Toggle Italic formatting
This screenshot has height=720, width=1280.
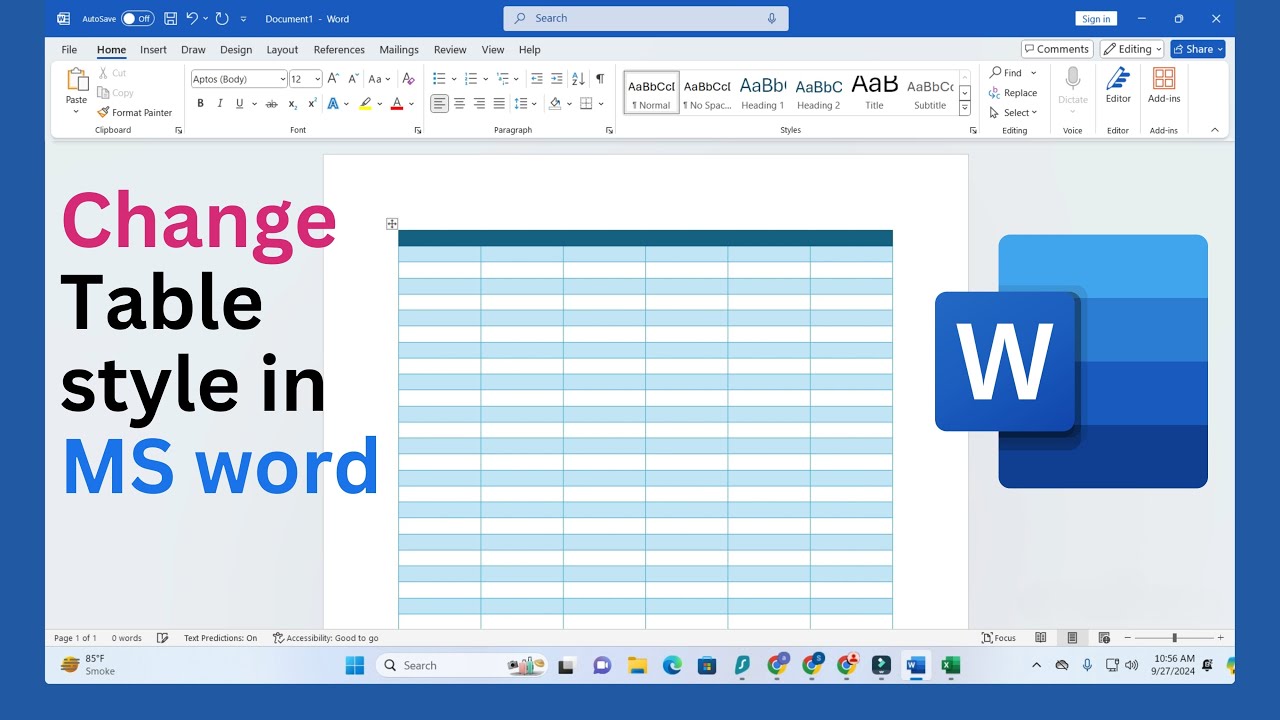pyautogui.click(x=220, y=104)
